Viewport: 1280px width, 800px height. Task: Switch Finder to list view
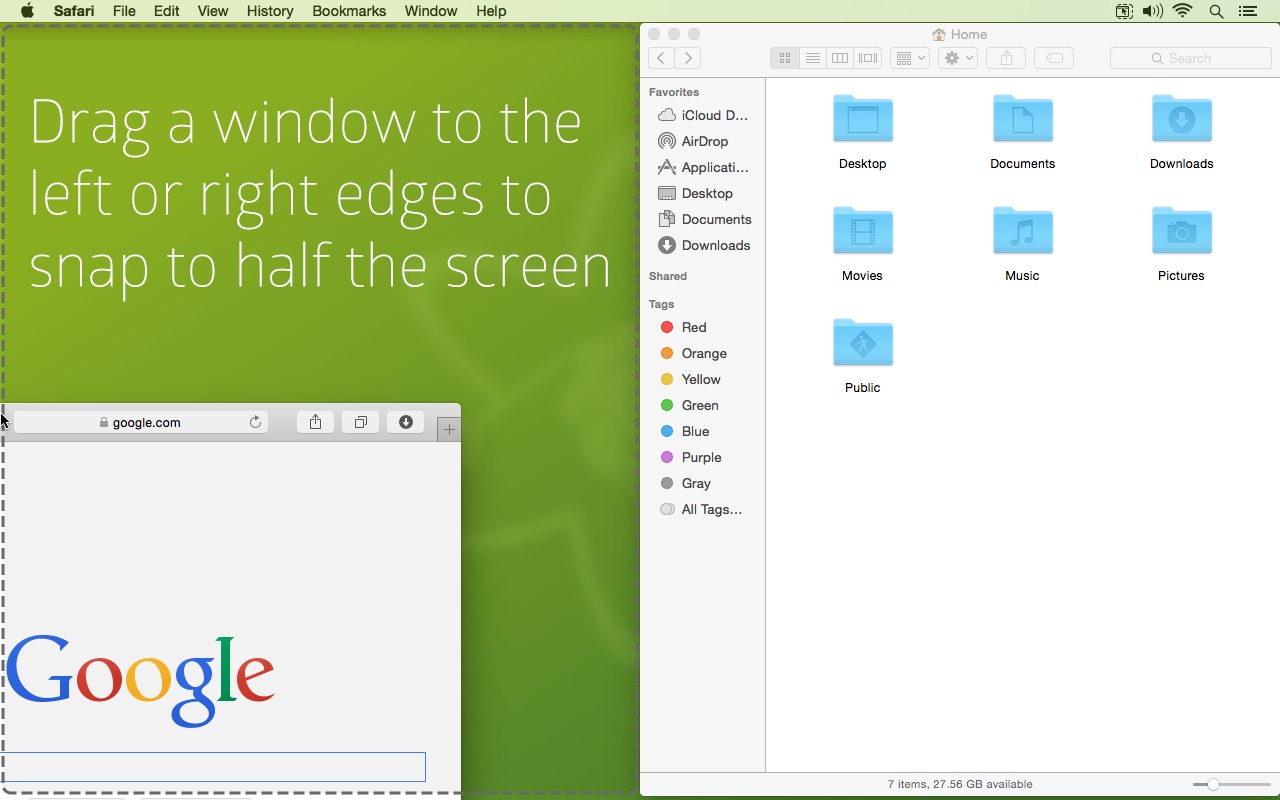coord(813,58)
